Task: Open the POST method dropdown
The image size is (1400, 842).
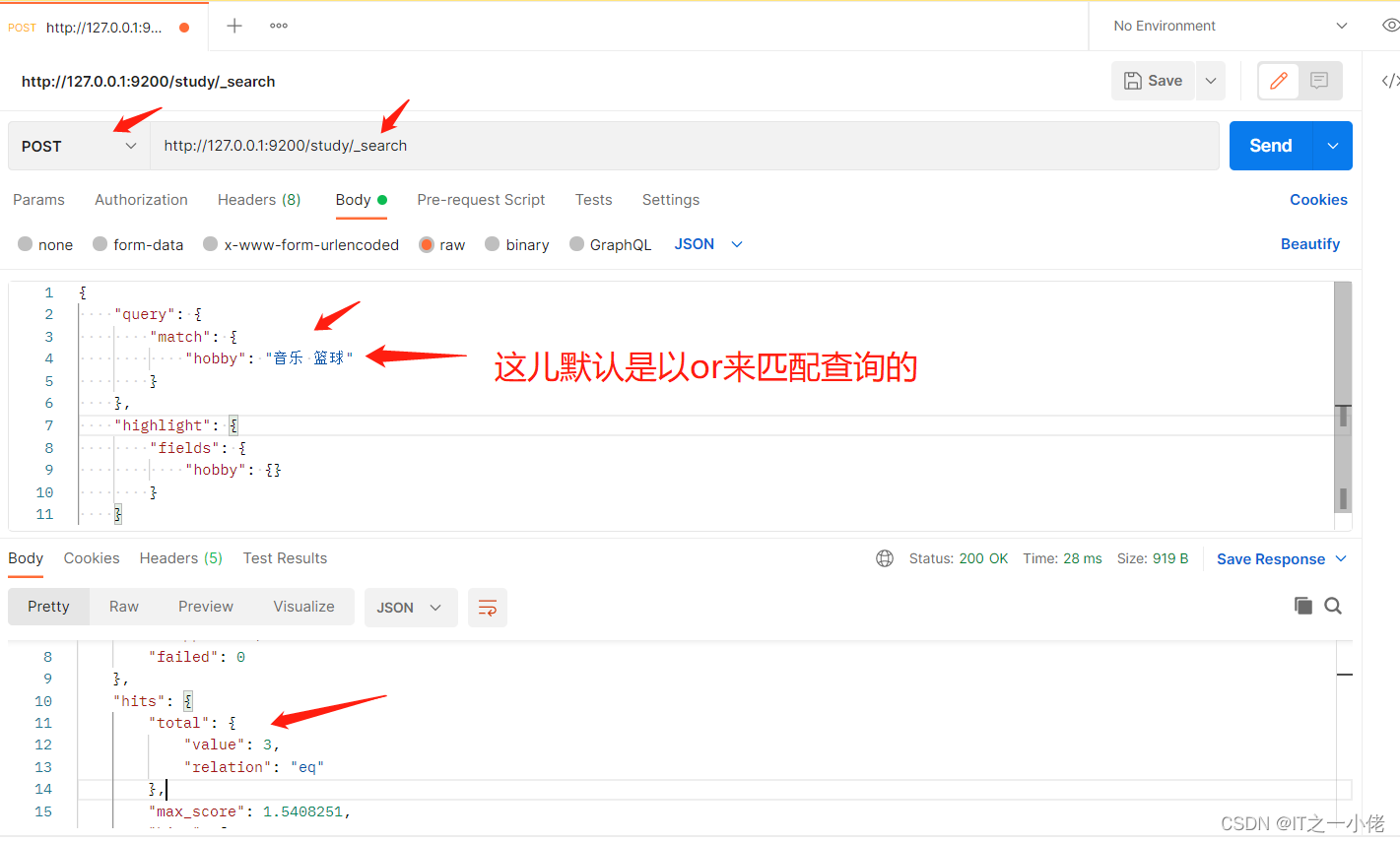Action: [79, 146]
